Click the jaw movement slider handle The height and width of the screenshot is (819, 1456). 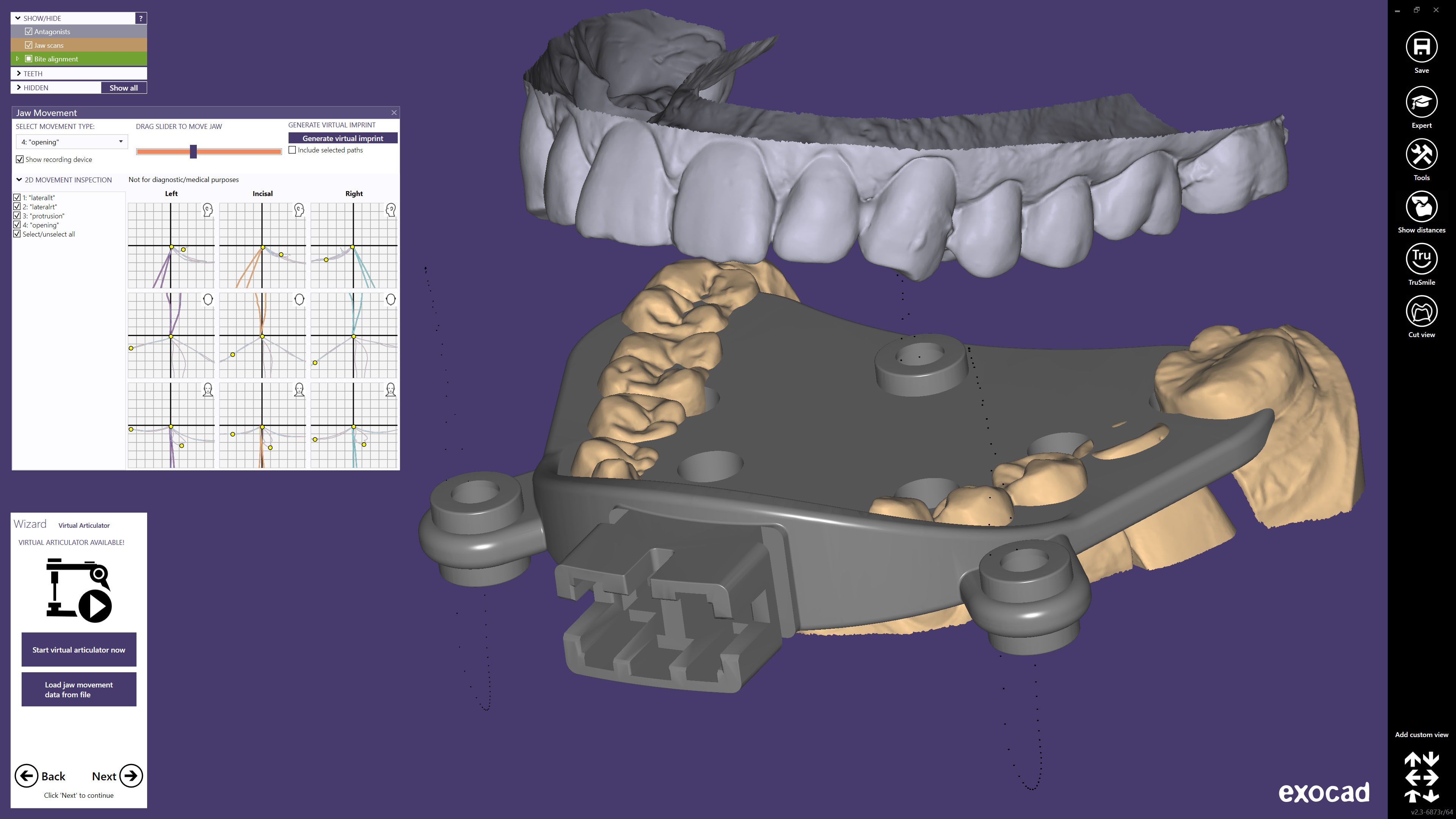(x=193, y=151)
